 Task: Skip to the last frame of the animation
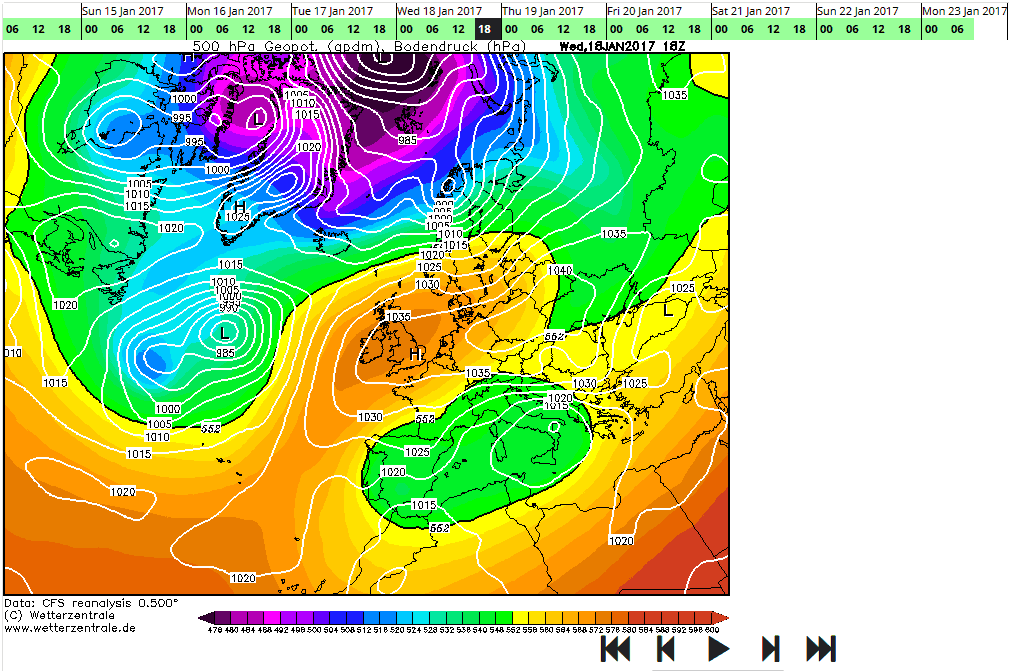click(821, 649)
